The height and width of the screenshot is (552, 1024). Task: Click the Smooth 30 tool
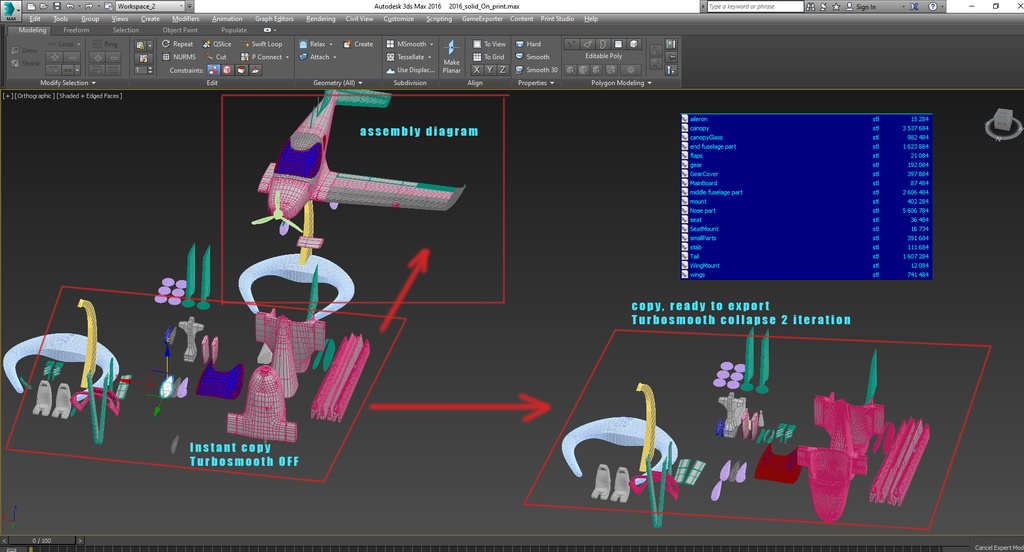click(537, 70)
